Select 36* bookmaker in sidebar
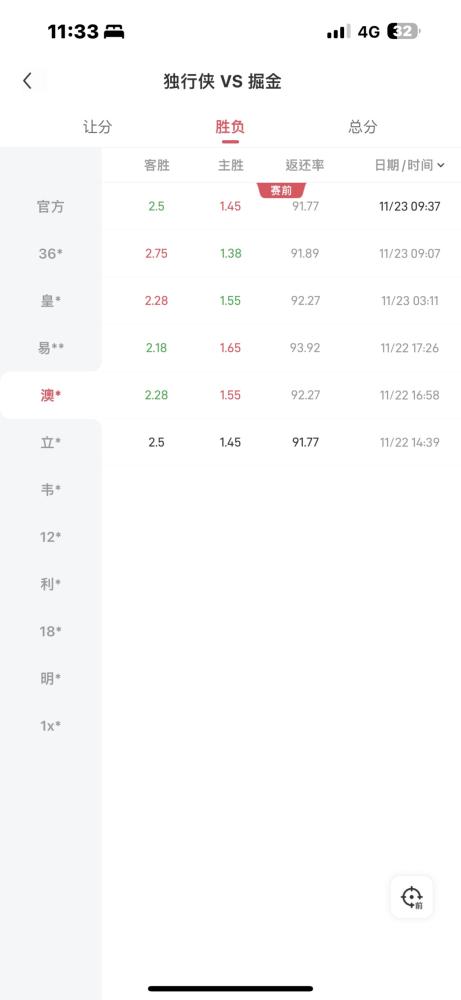This screenshot has width=461, height=1000. [50, 254]
